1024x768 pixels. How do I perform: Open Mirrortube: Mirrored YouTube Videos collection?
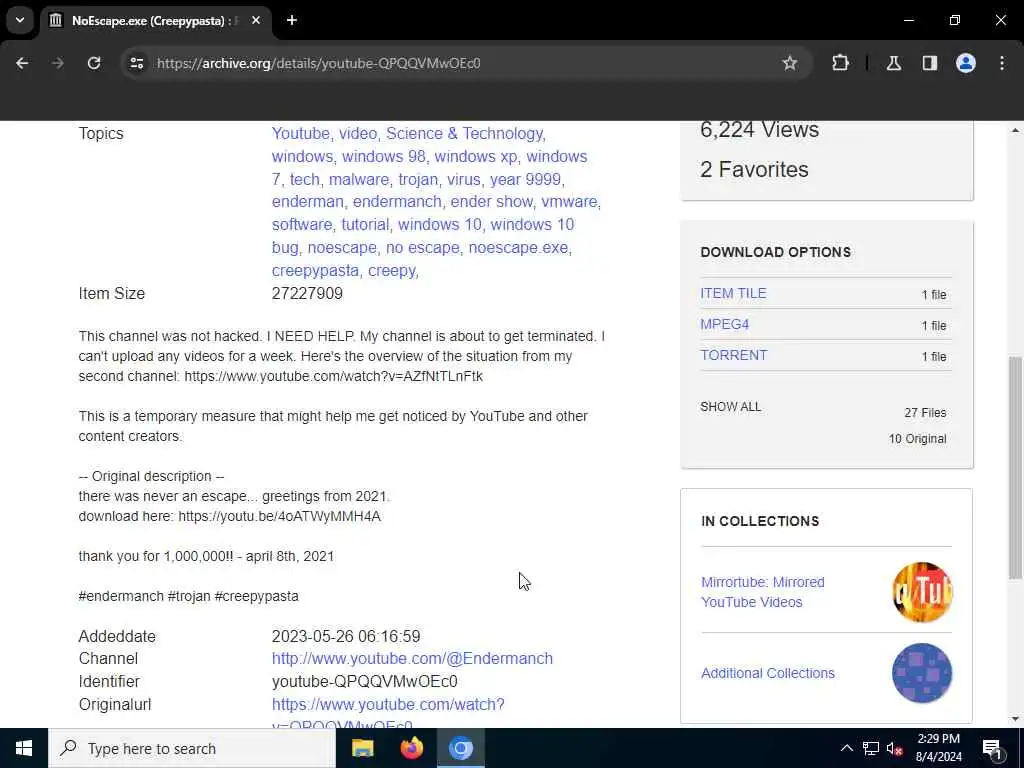(x=762, y=592)
